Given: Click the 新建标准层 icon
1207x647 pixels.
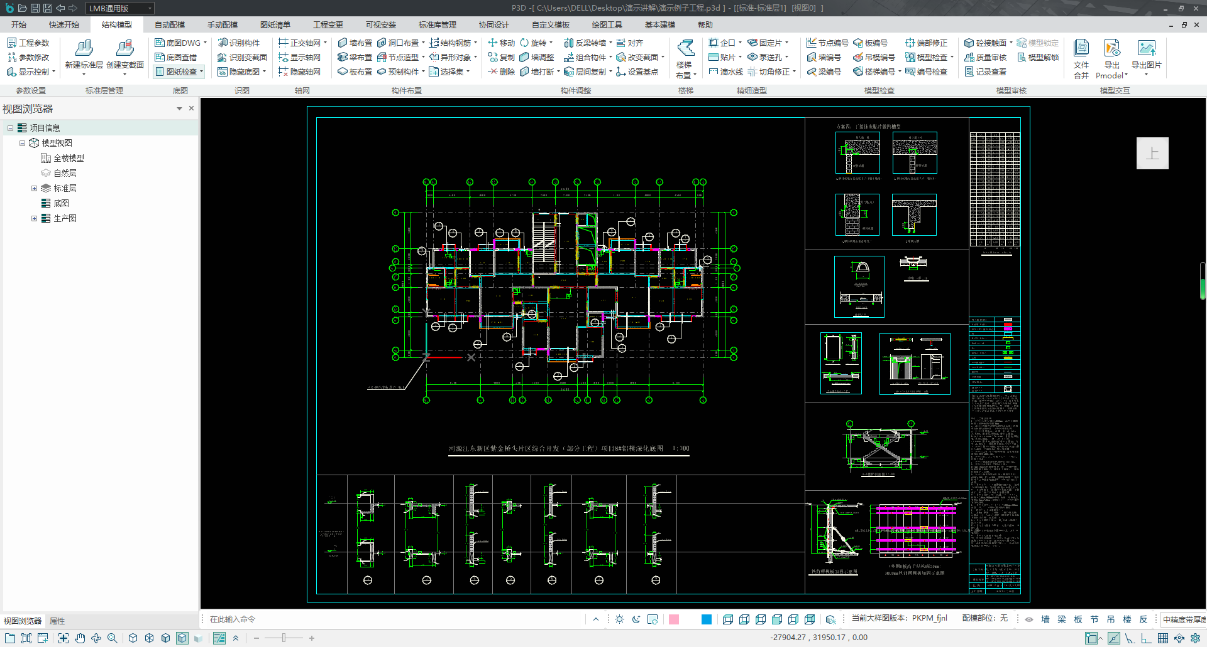Looking at the screenshot, I should pyautogui.click(x=83, y=50).
